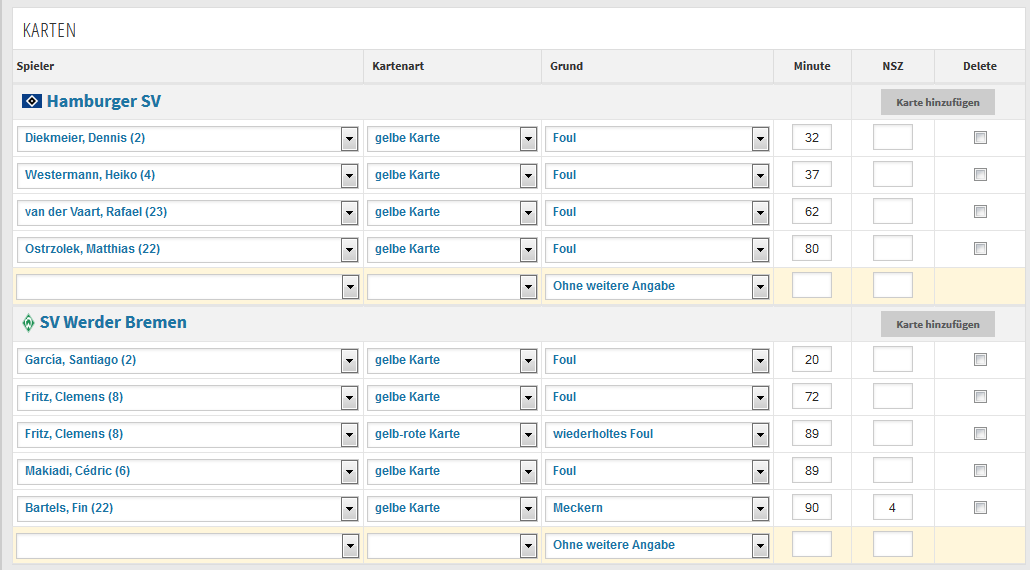Open the player dropdown showing van der Vaart, Rafael

(187, 212)
